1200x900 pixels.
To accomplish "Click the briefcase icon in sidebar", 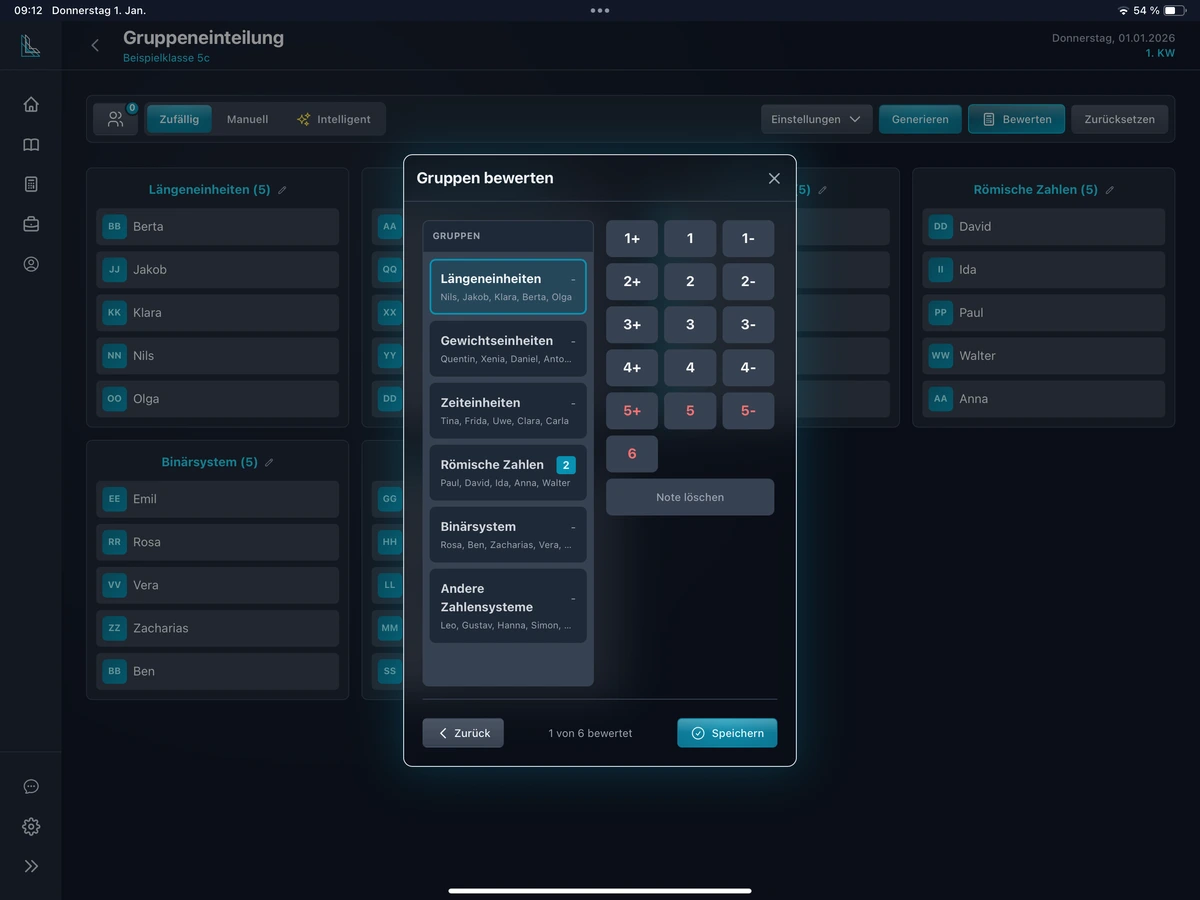I will point(31,224).
